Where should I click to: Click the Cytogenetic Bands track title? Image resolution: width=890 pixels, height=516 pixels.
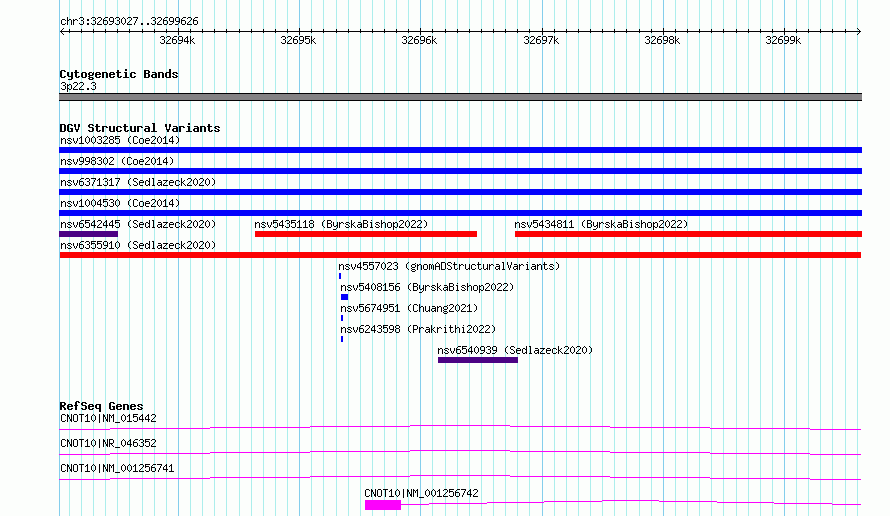tap(119, 74)
